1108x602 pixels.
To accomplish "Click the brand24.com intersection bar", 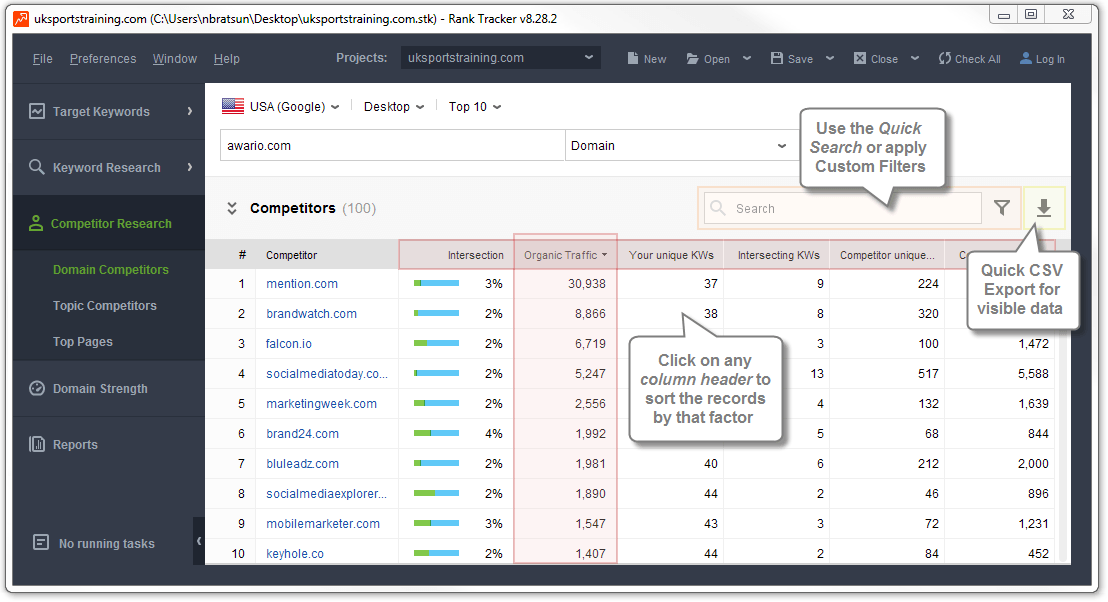I will [x=436, y=433].
